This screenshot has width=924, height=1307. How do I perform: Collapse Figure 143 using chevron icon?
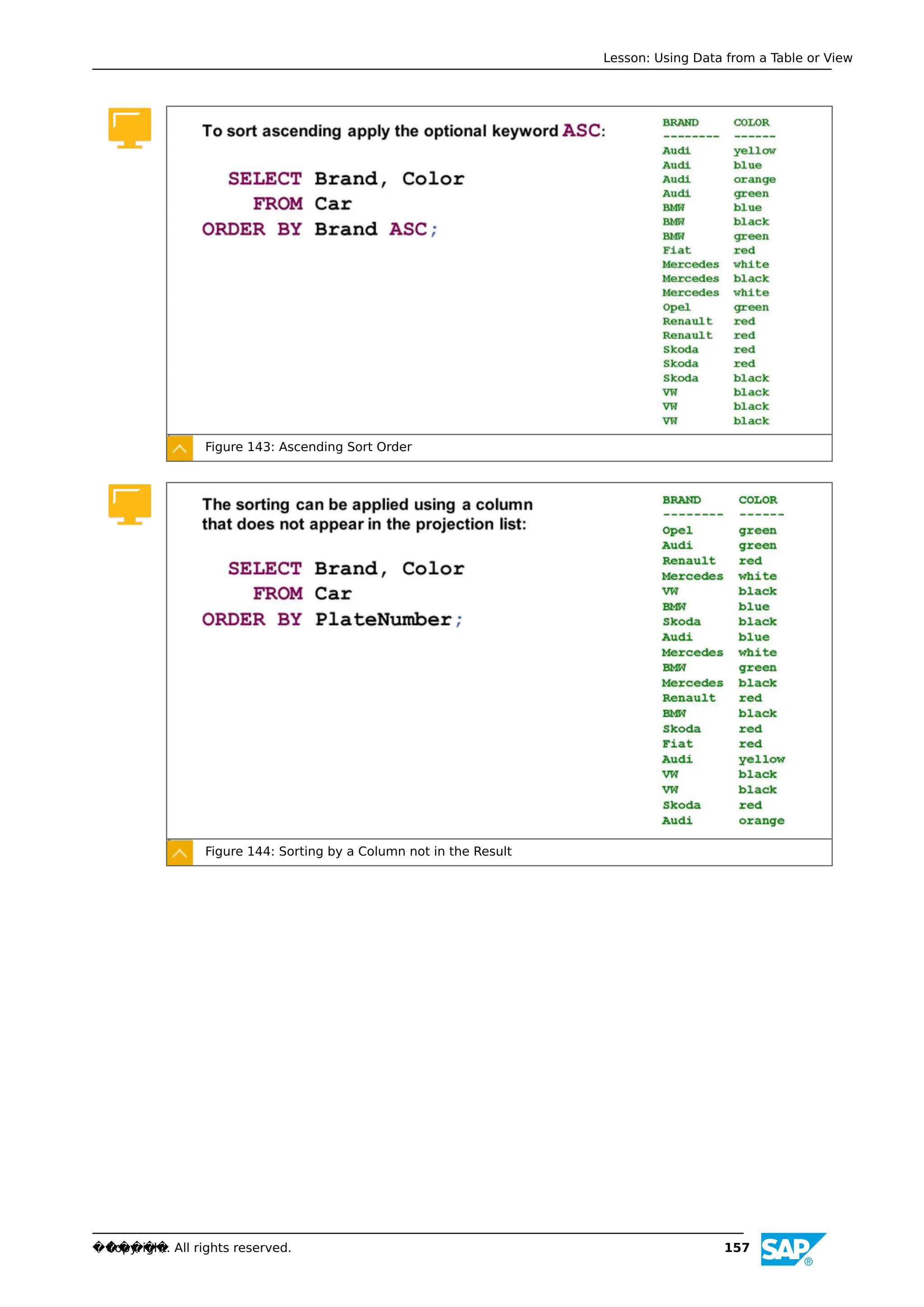180,448
